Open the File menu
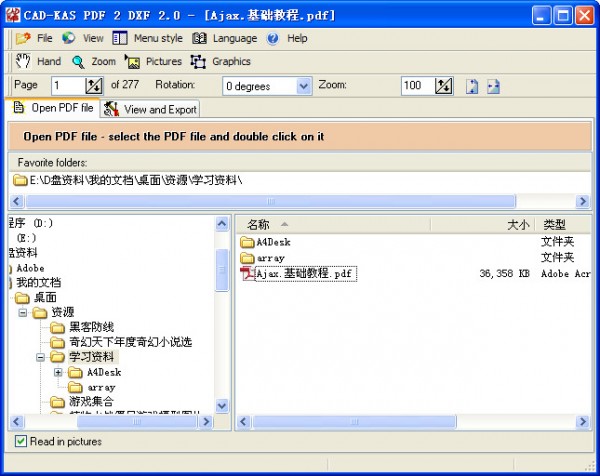600x476 pixels. coord(44,38)
